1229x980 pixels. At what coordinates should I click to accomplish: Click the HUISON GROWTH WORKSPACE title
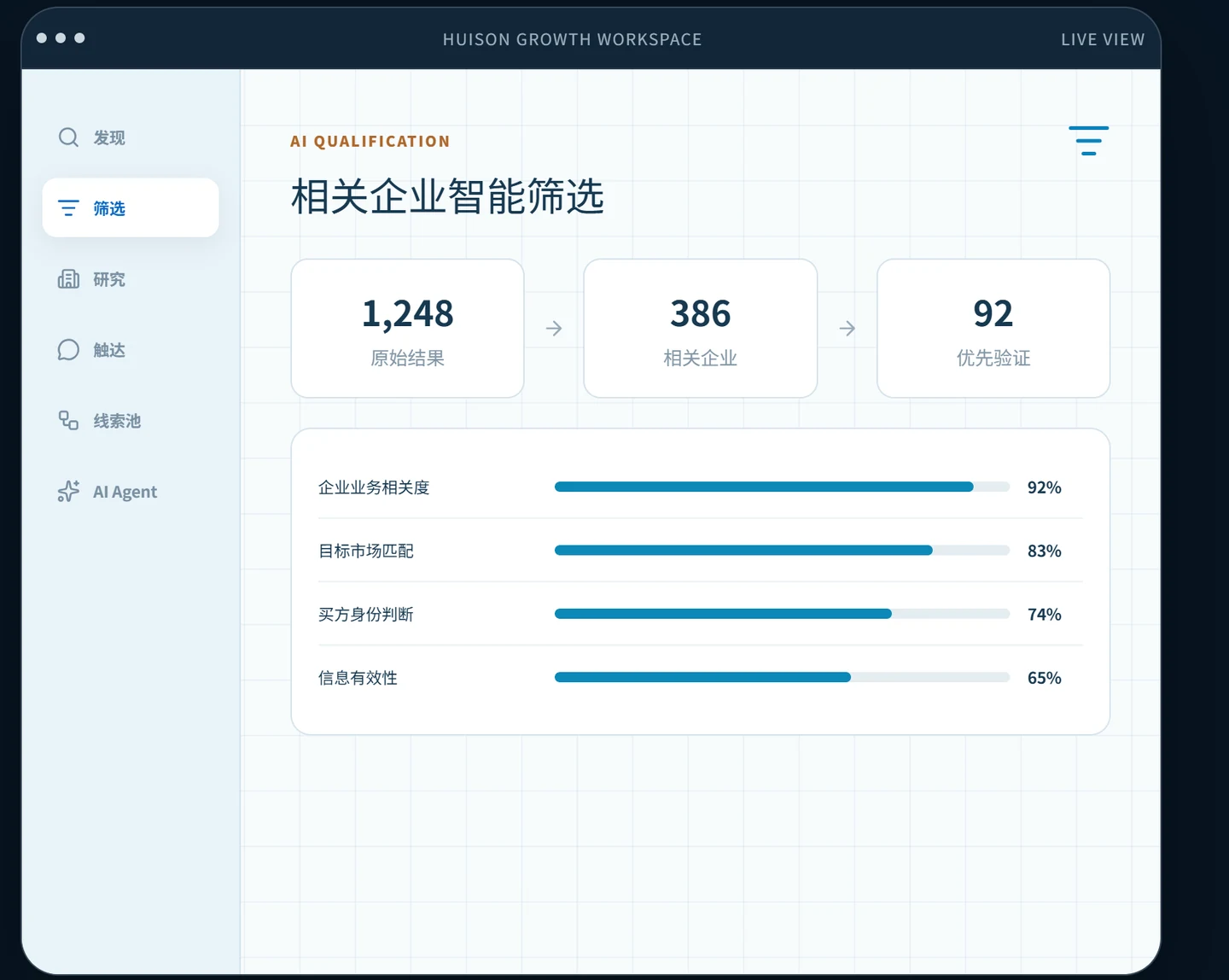[572, 39]
